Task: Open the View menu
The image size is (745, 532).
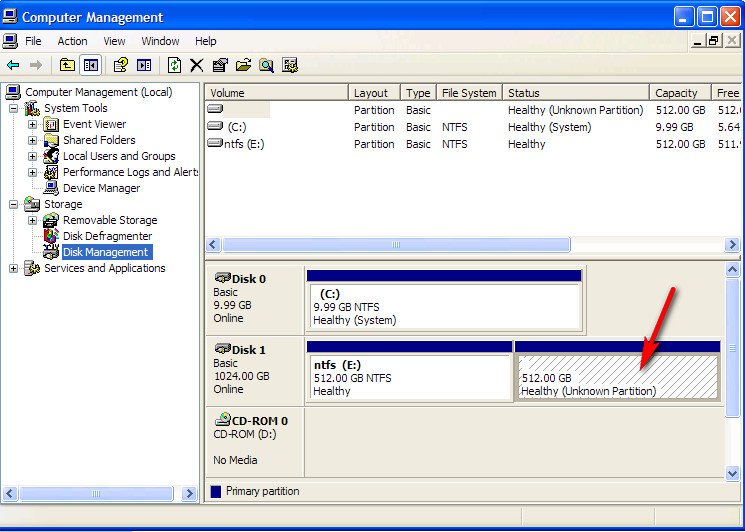Action: coord(114,41)
